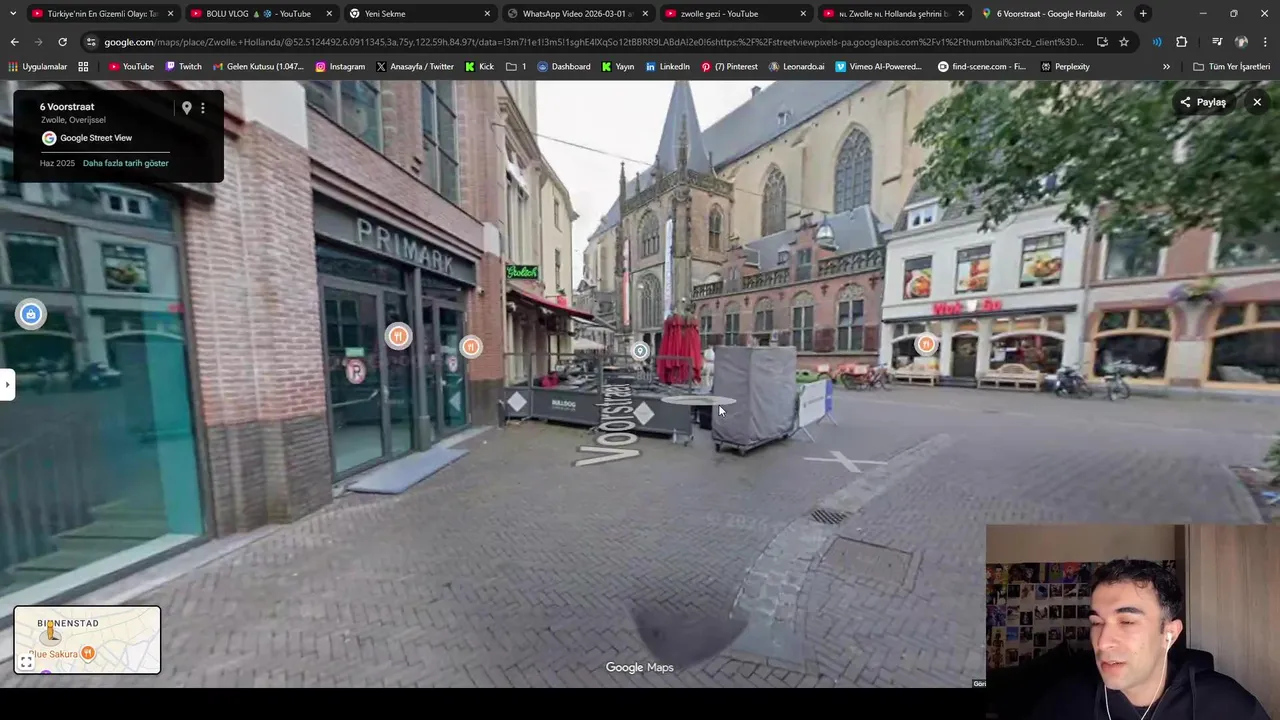This screenshot has height=720, width=1280.
Task: Open the find-scene.com bookmark
Action: [x=982, y=67]
